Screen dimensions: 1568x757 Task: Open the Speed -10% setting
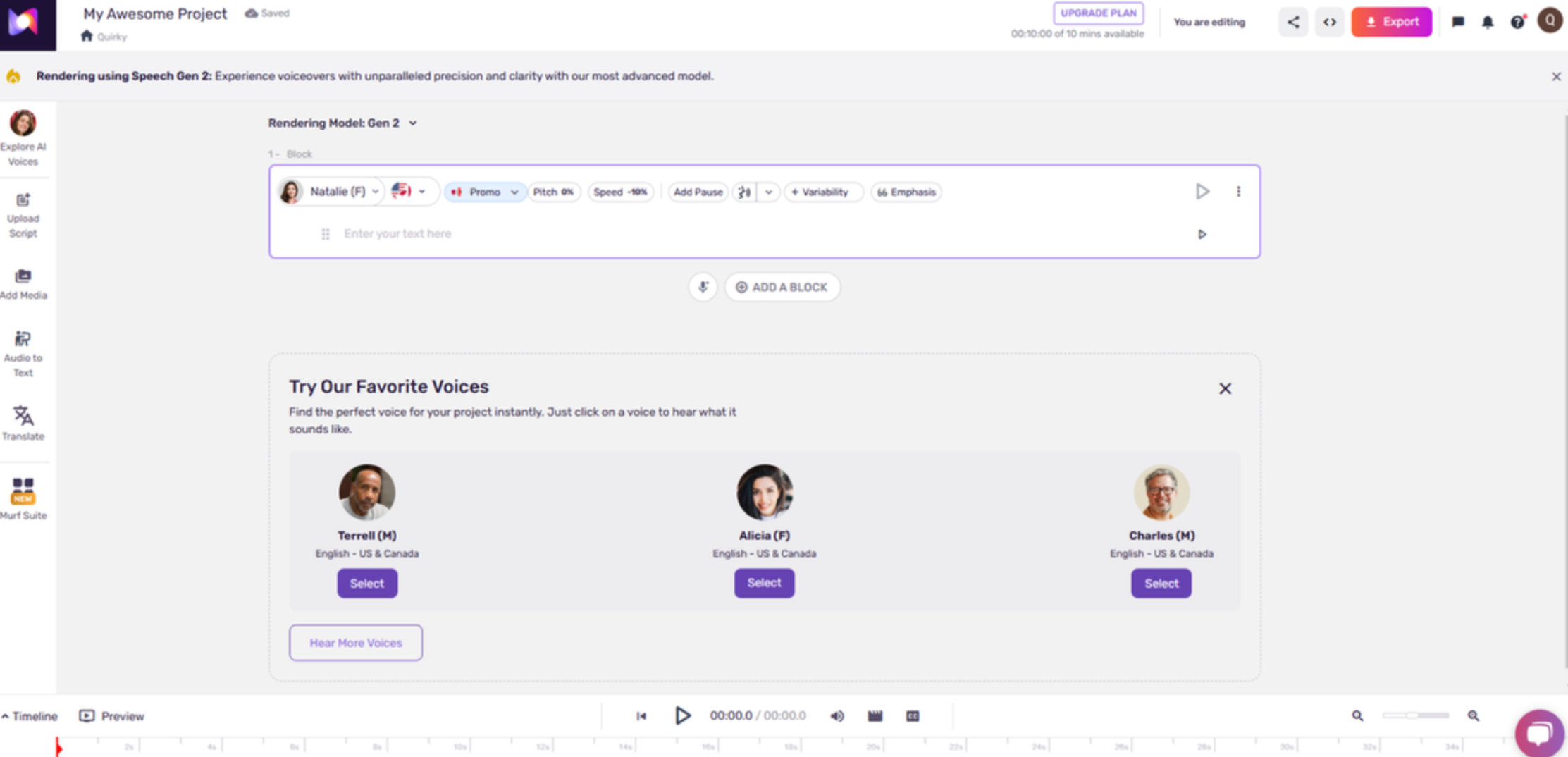click(x=620, y=192)
